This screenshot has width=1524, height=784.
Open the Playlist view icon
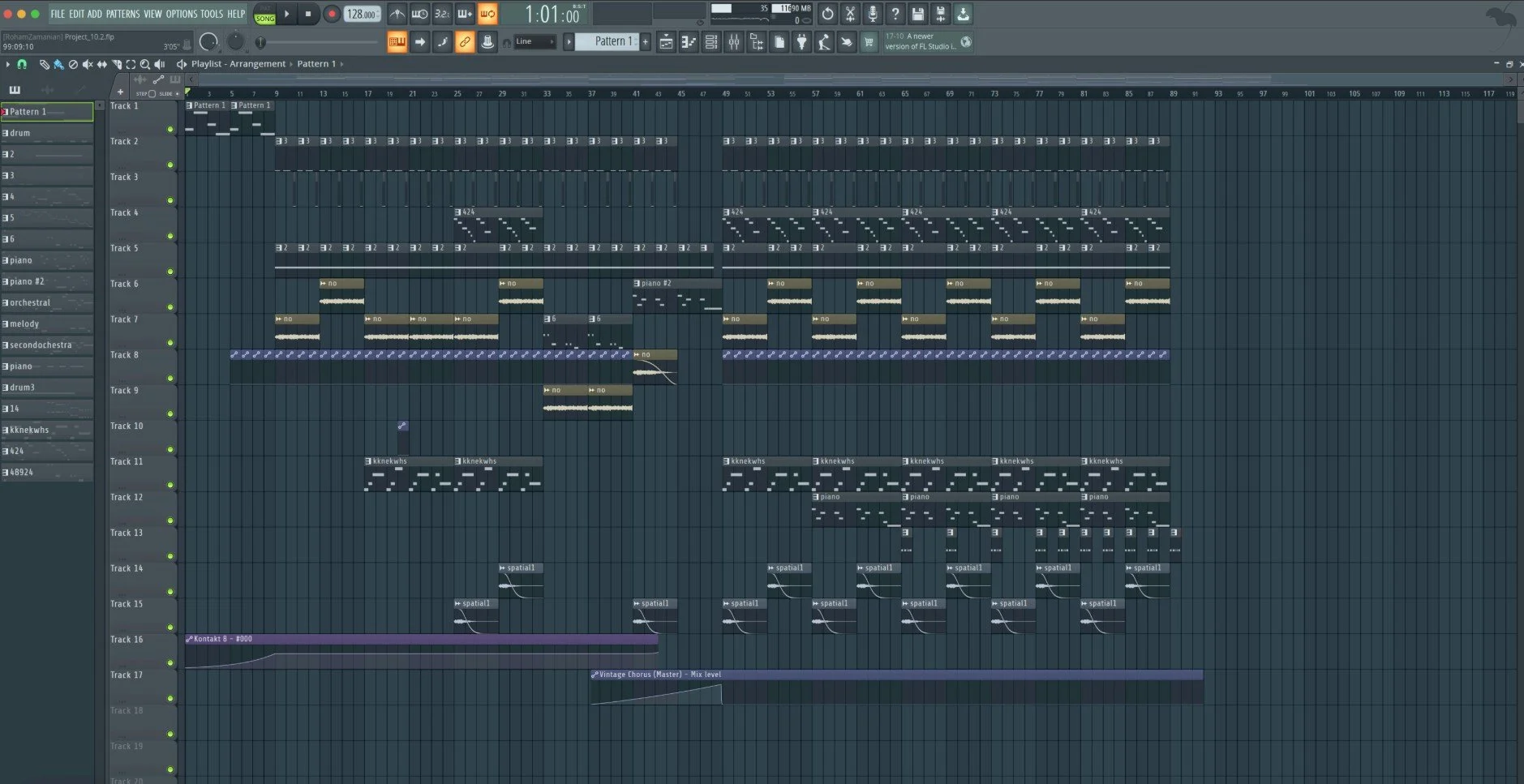[666, 42]
